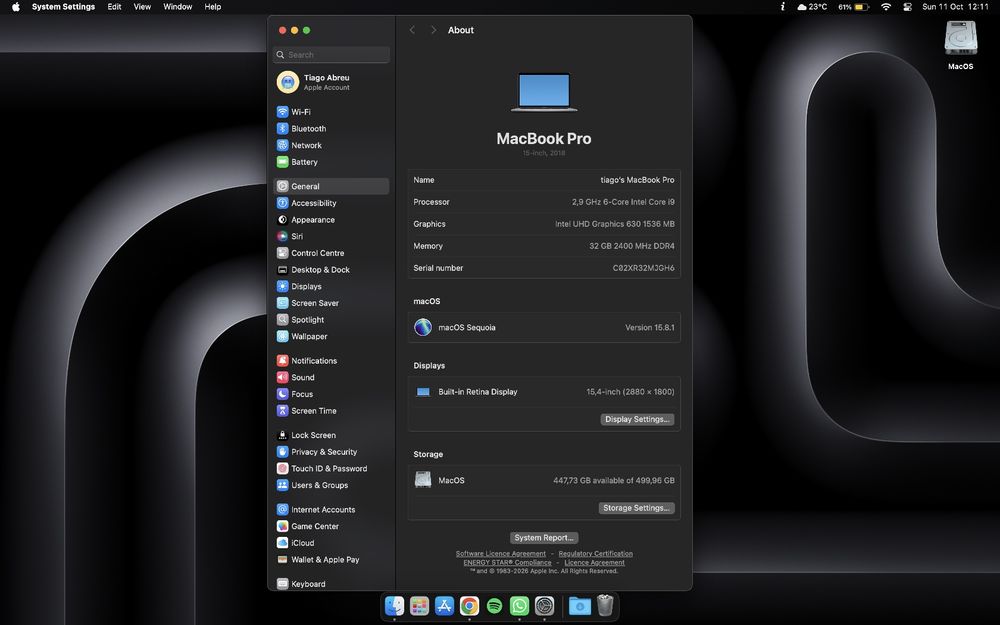Open Control Centre from menu bar
Image resolution: width=1000 pixels, height=625 pixels.
point(908,6)
